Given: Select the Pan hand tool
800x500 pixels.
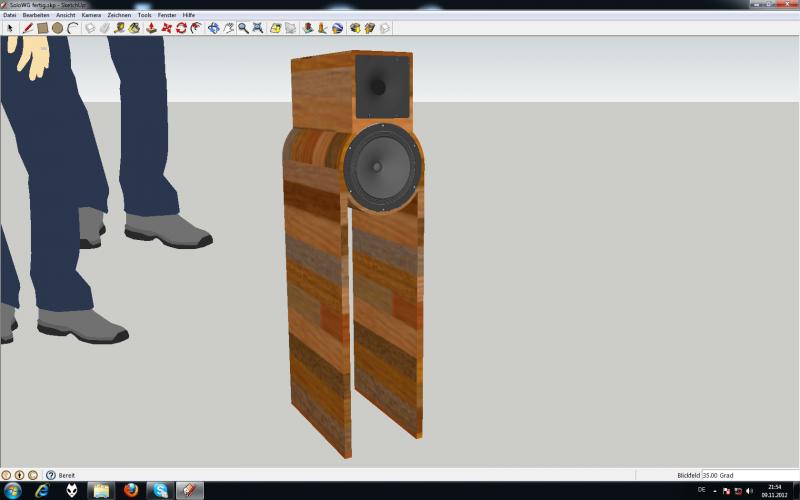Looking at the screenshot, I should (x=228, y=28).
